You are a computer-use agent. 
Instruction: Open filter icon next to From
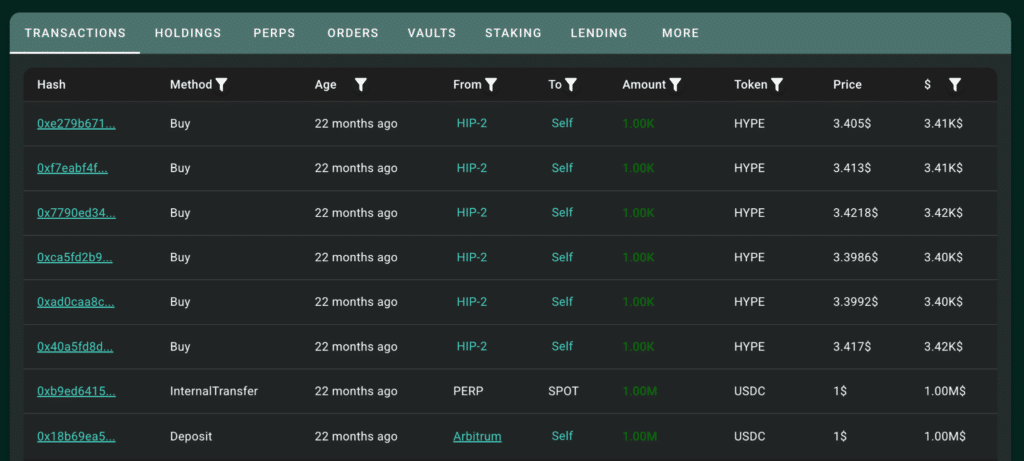click(x=491, y=85)
